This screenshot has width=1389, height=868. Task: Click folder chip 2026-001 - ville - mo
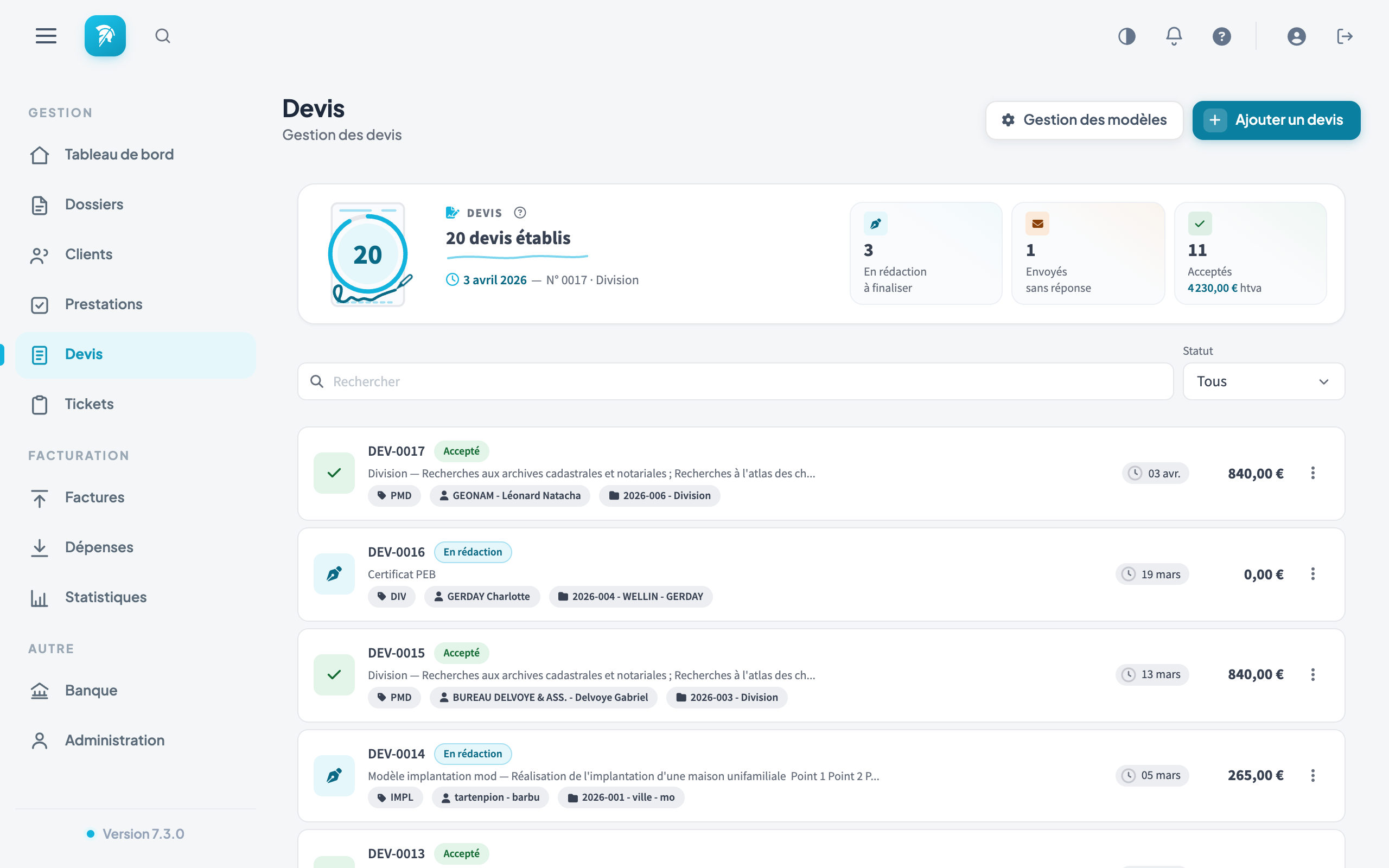click(621, 797)
